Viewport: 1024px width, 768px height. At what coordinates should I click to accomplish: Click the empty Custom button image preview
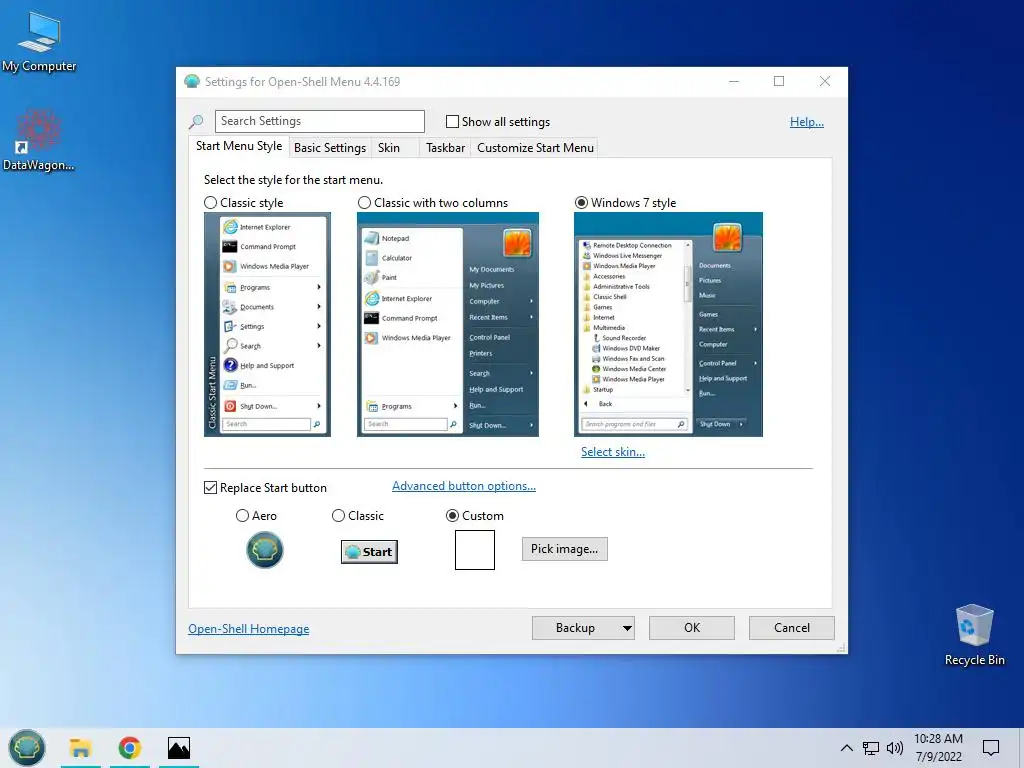(x=475, y=550)
